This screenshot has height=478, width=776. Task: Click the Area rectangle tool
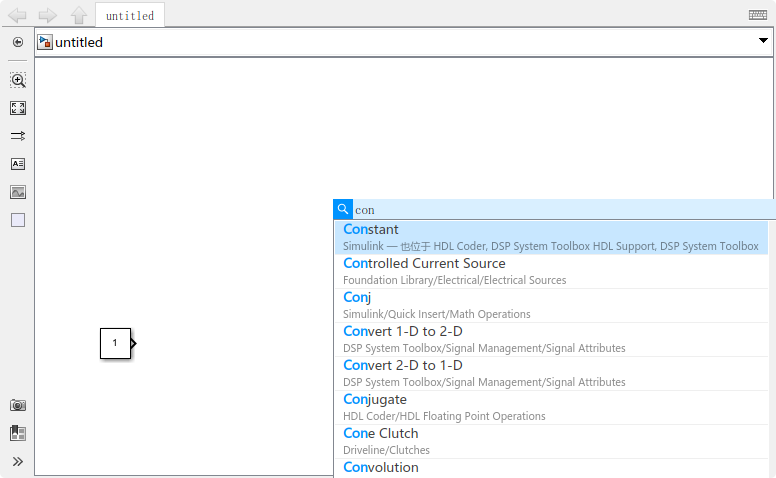(x=18, y=220)
